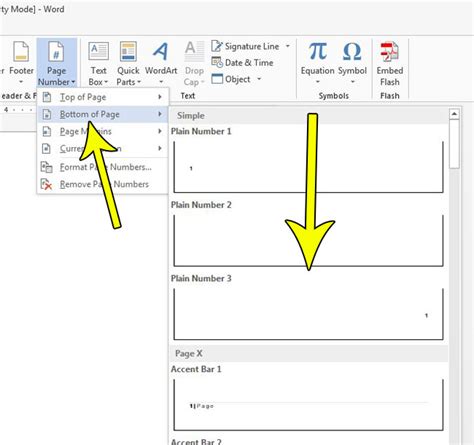Click the Plain Number 2 label
The width and height of the screenshot is (474, 445).
click(x=201, y=205)
